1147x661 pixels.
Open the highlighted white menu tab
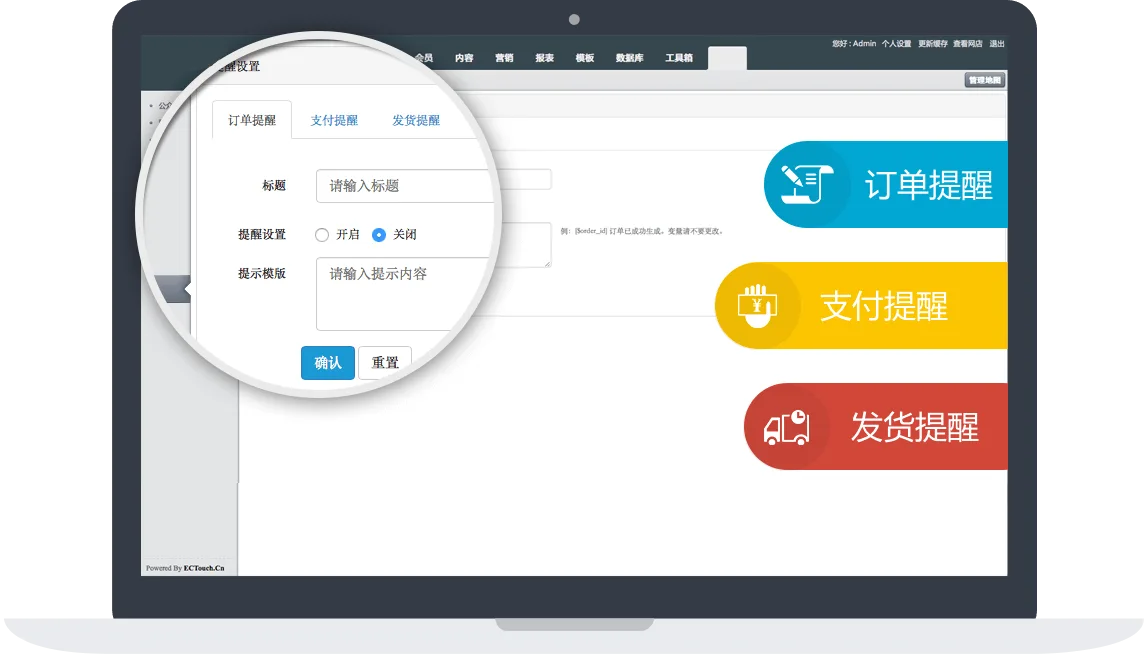(x=727, y=58)
